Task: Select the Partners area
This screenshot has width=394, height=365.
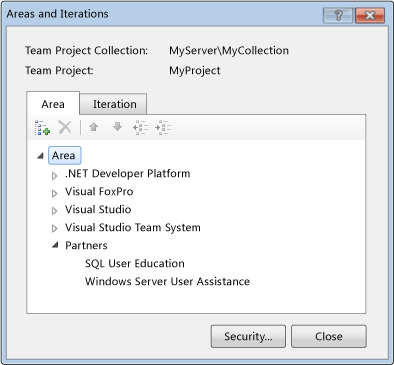Action: click(x=86, y=246)
